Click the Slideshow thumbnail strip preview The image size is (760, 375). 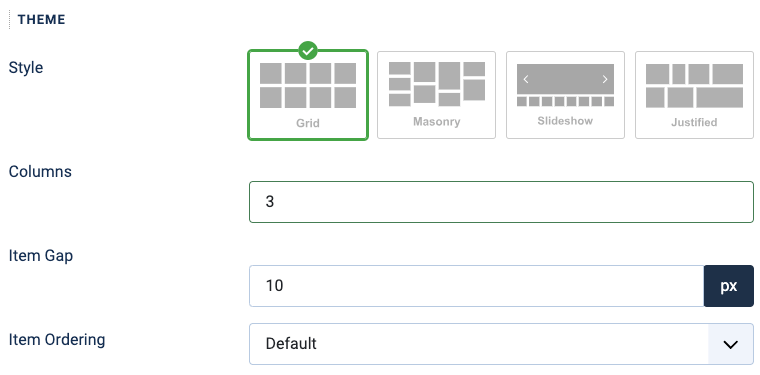click(x=565, y=101)
